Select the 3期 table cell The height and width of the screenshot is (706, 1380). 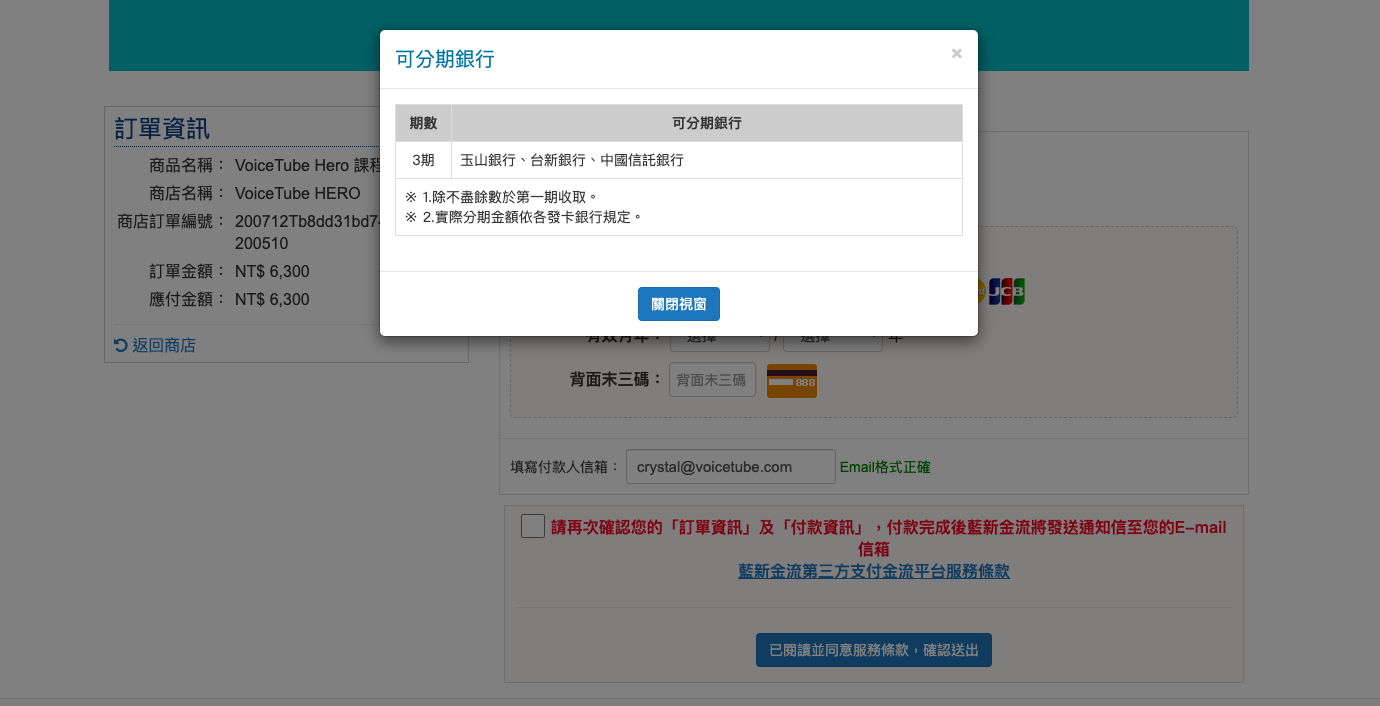(x=423, y=160)
